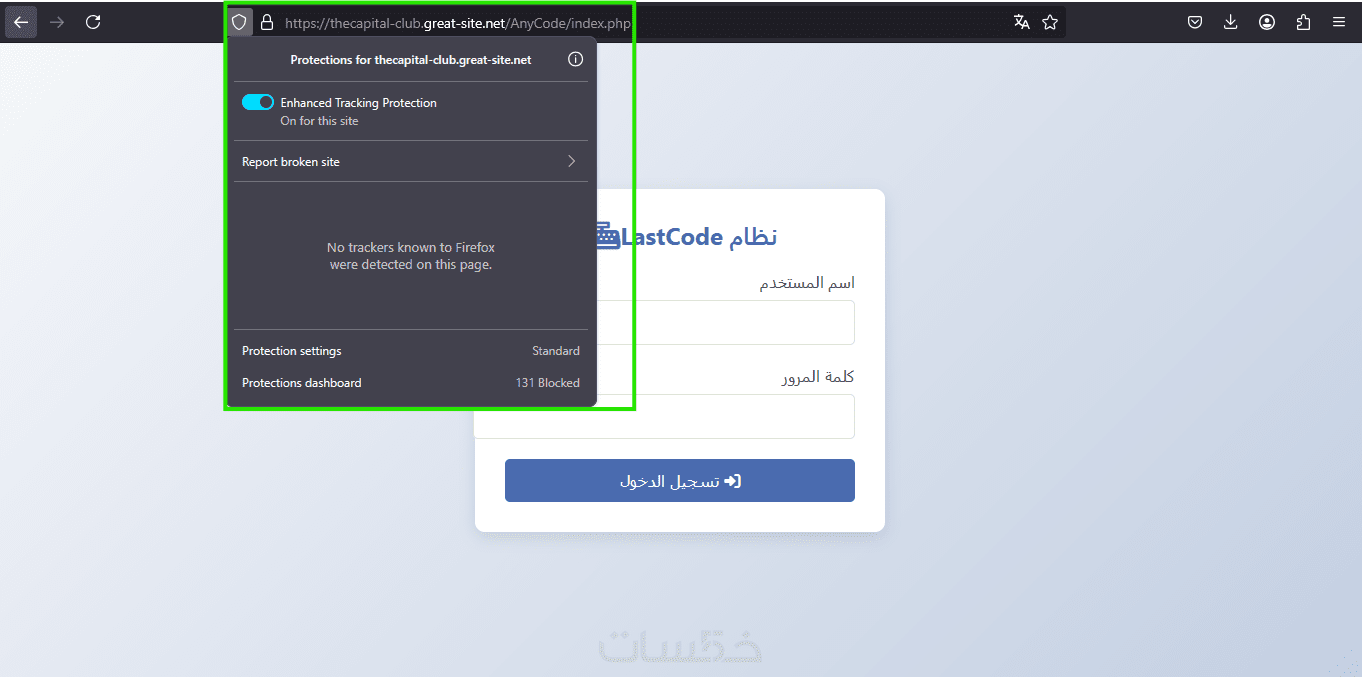The image size is (1362, 677).
Task: Open the hamburger application menu
Action: [x=1339, y=22]
